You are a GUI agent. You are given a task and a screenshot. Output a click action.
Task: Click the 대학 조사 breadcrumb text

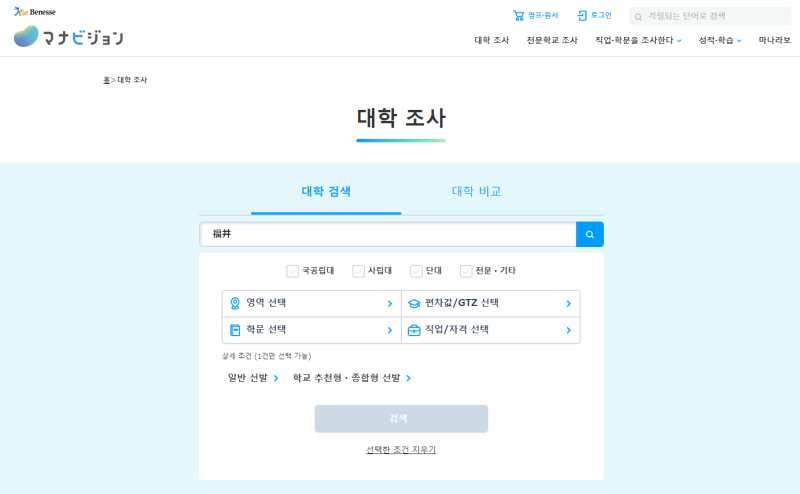[132, 80]
